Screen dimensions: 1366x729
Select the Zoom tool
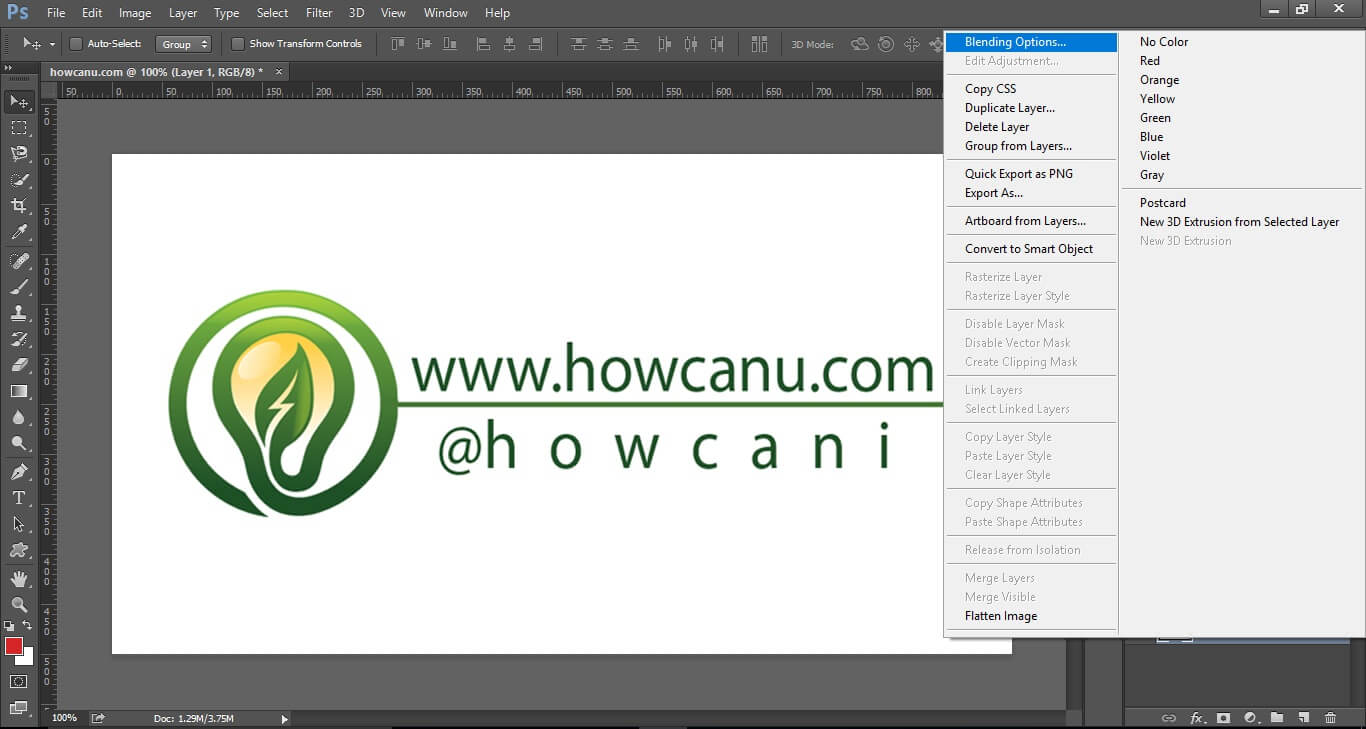tap(19, 605)
